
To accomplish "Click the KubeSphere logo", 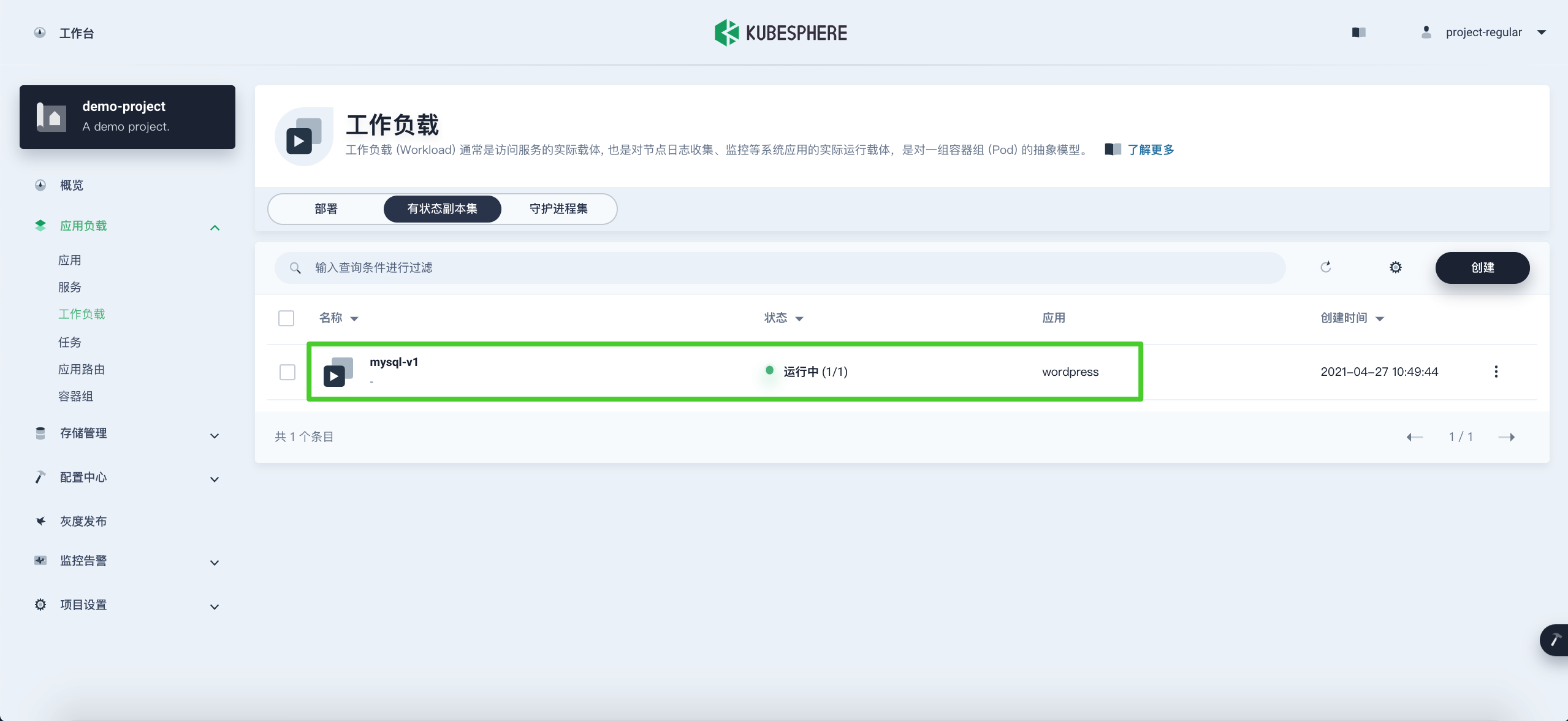I will (780, 32).
